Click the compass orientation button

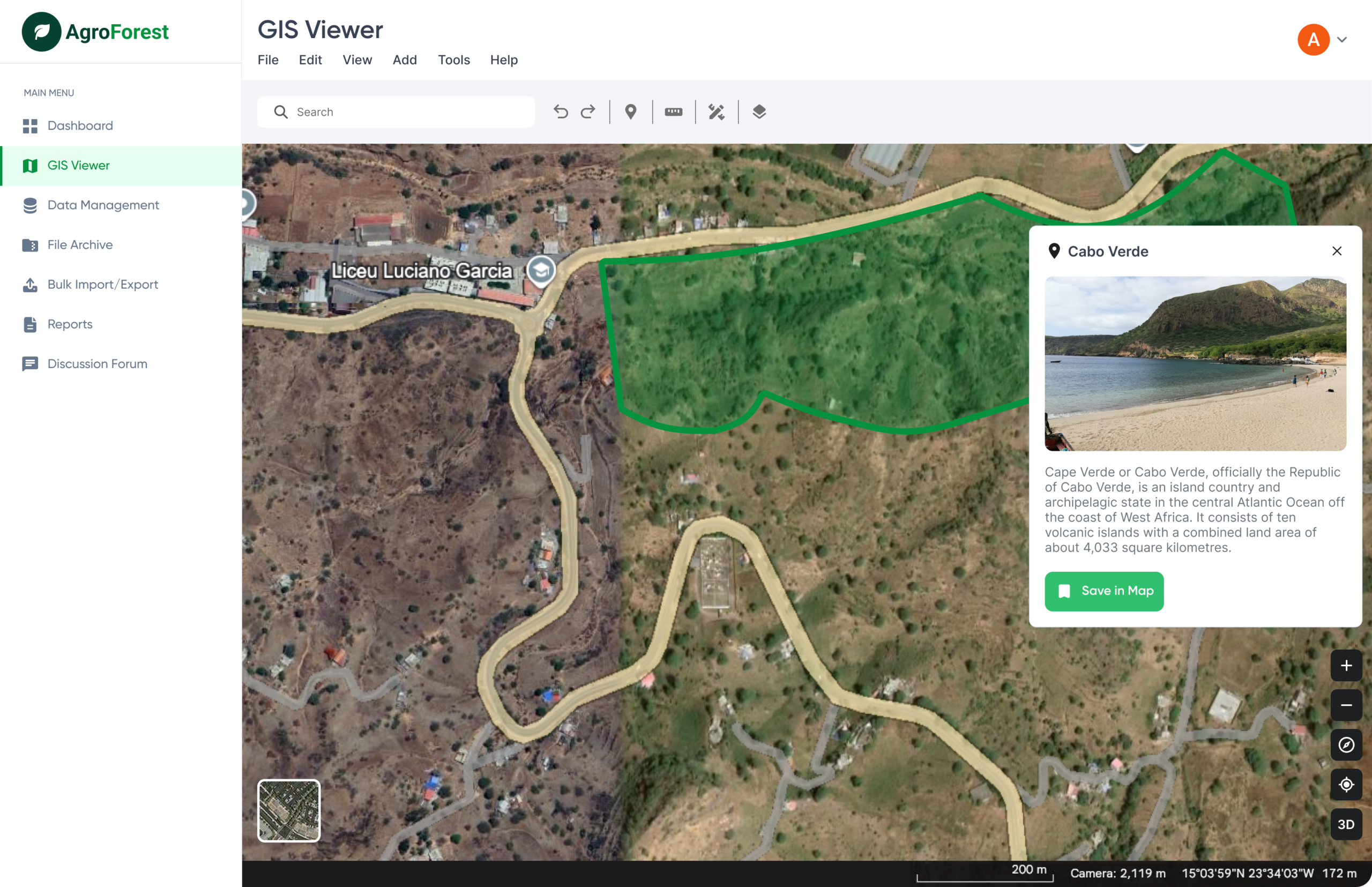tap(1346, 745)
